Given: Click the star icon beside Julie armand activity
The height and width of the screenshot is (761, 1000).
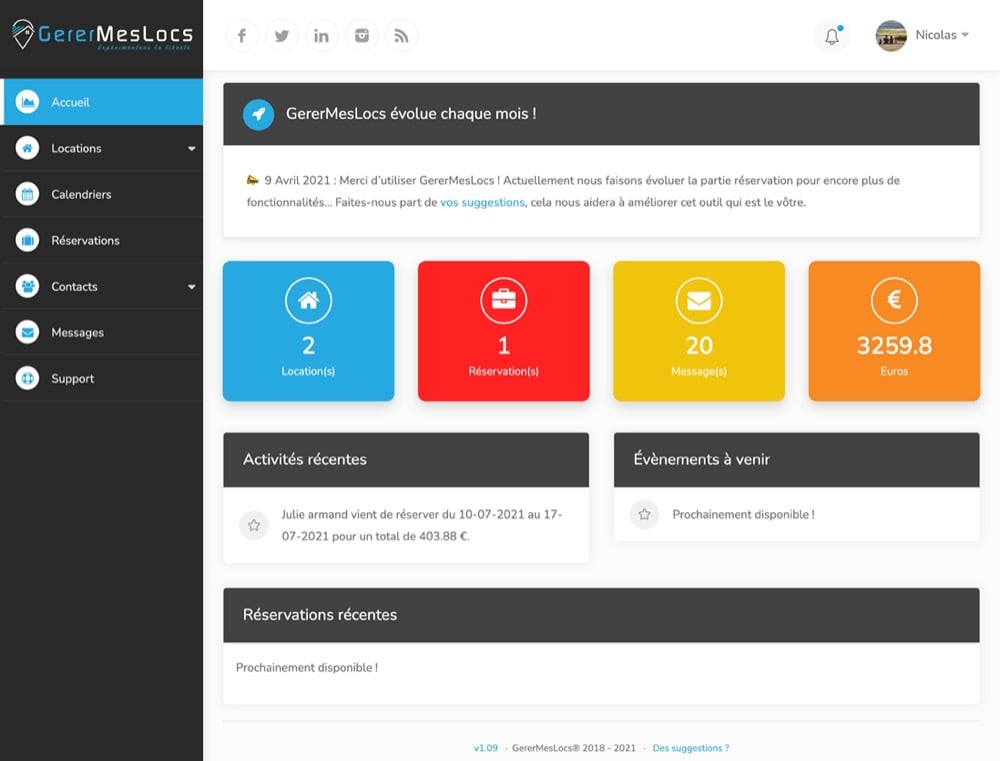Looking at the screenshot, I should [x=254, y=525].
